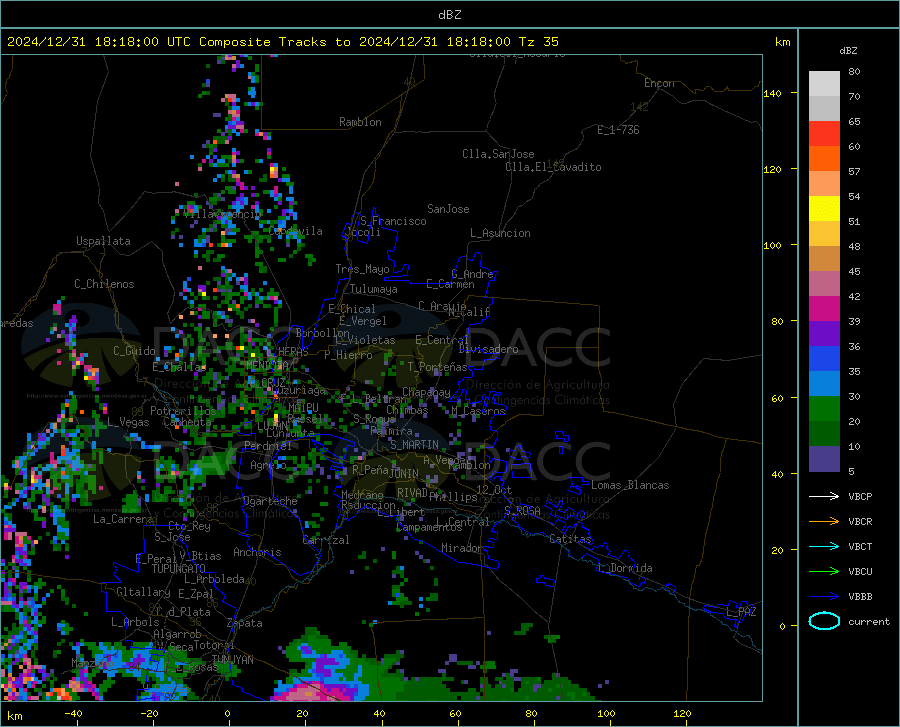Click the Potrerillos place label
This screenshot has width=900, height=727.
point(183,411)
